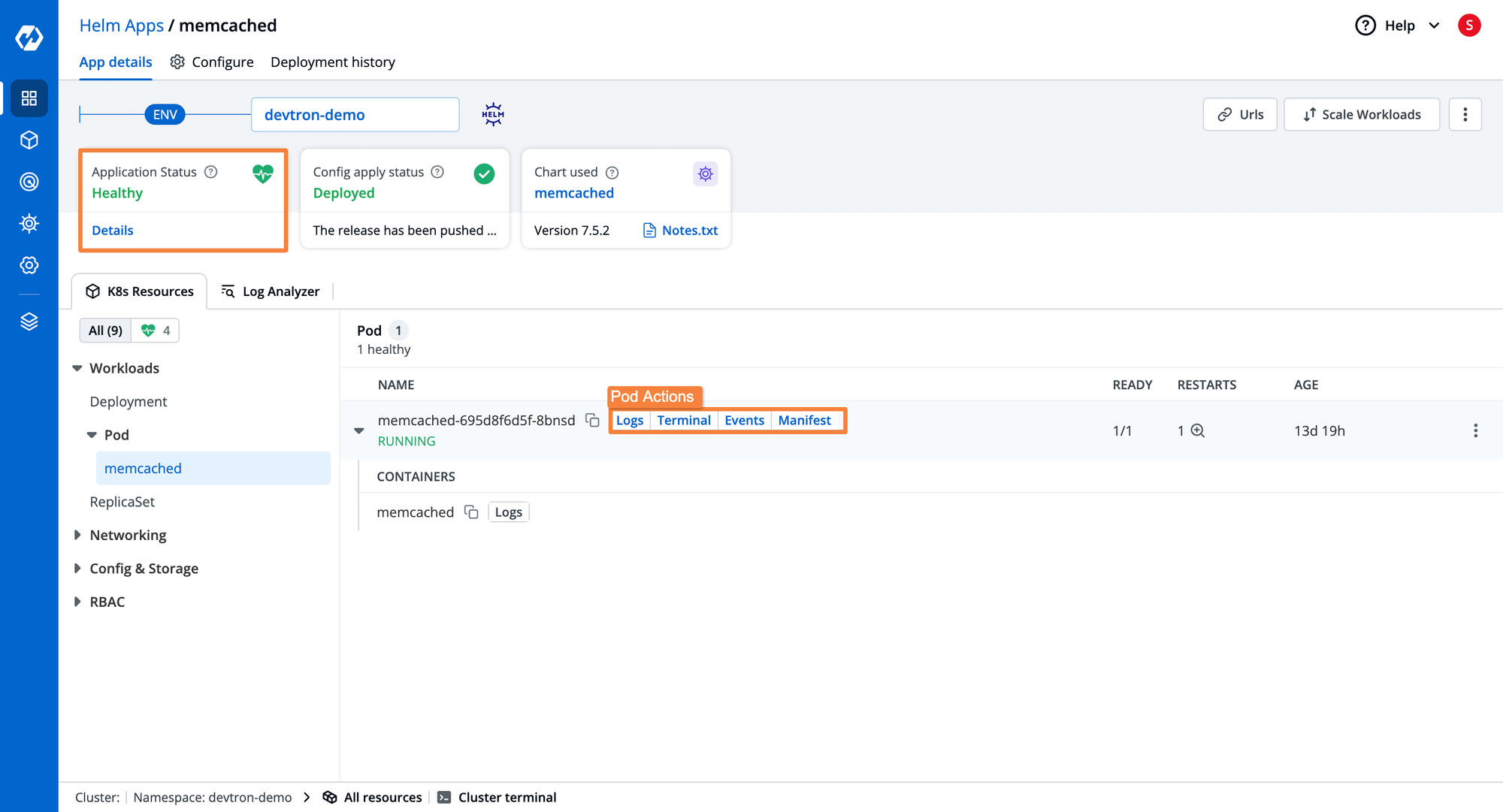Click the K8s Resources tab icon
Image resolution: width=1503 pixels, height=812 pixels.
[x=95, y=291]
